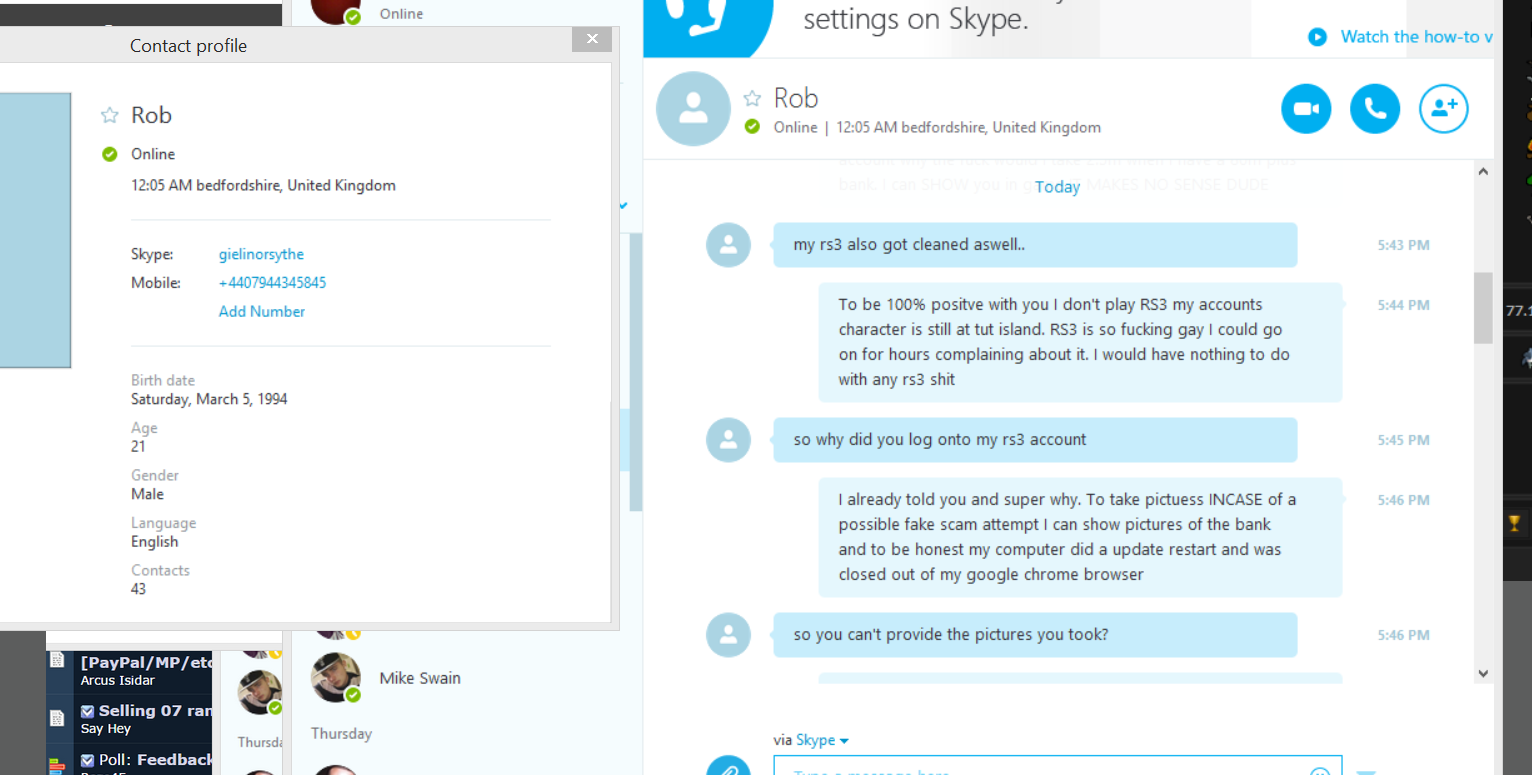Click Mike Swain's avatar picture

(336, 678)
